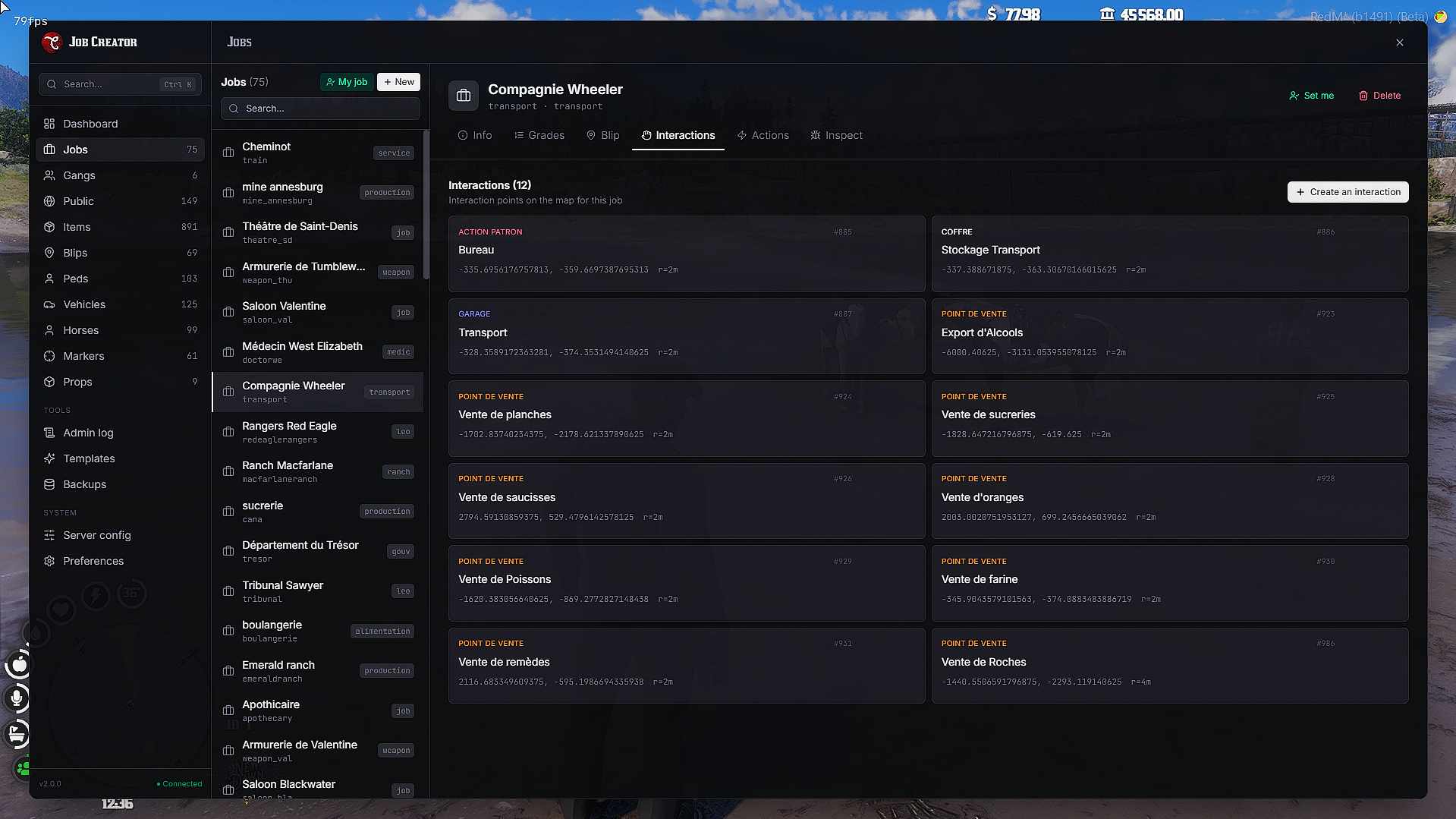
Task: Switch to the Grades tab
Action: click(539, 135)
